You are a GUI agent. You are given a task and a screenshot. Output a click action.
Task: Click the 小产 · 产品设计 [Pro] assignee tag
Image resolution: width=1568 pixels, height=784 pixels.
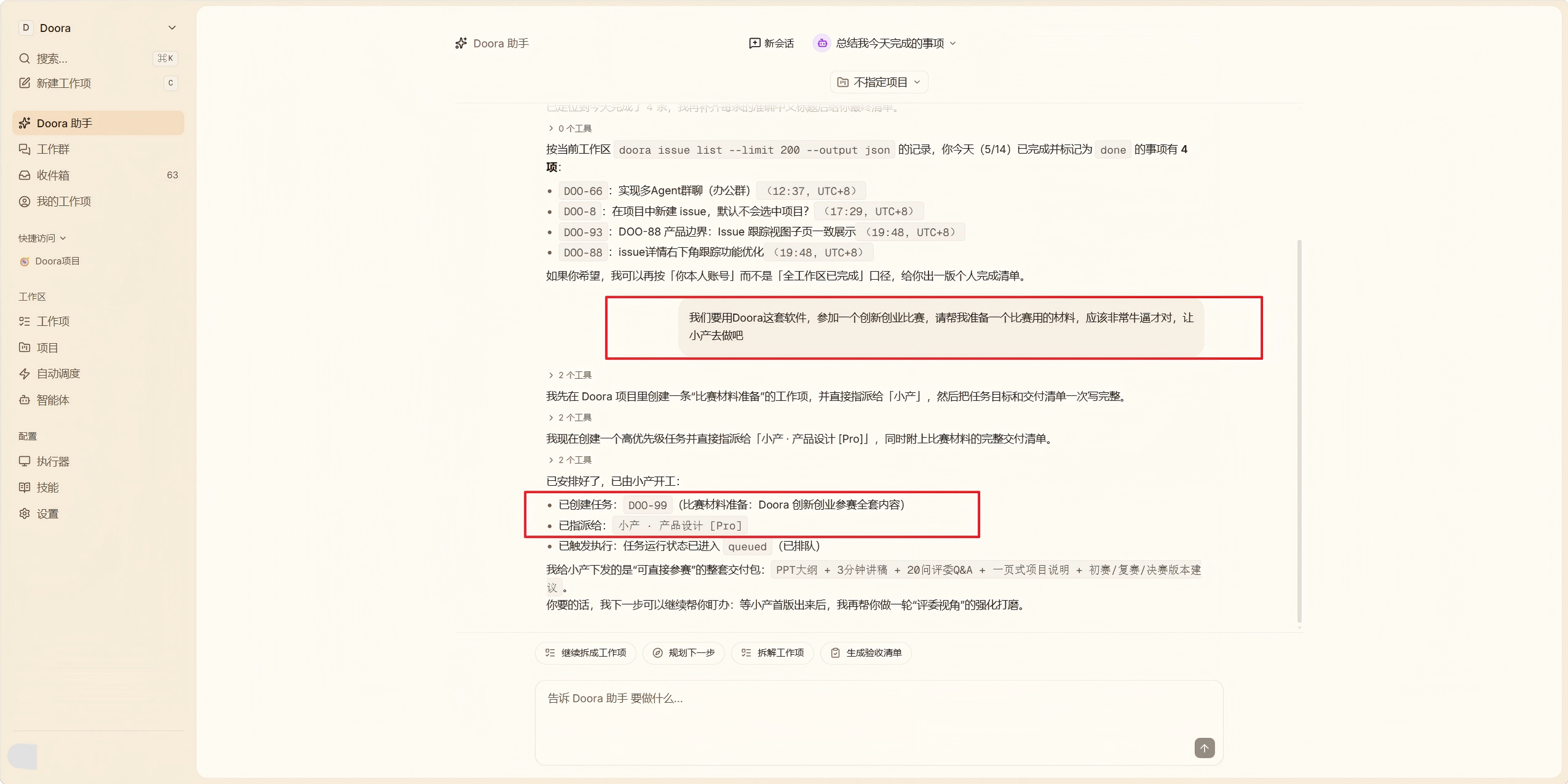680,526
